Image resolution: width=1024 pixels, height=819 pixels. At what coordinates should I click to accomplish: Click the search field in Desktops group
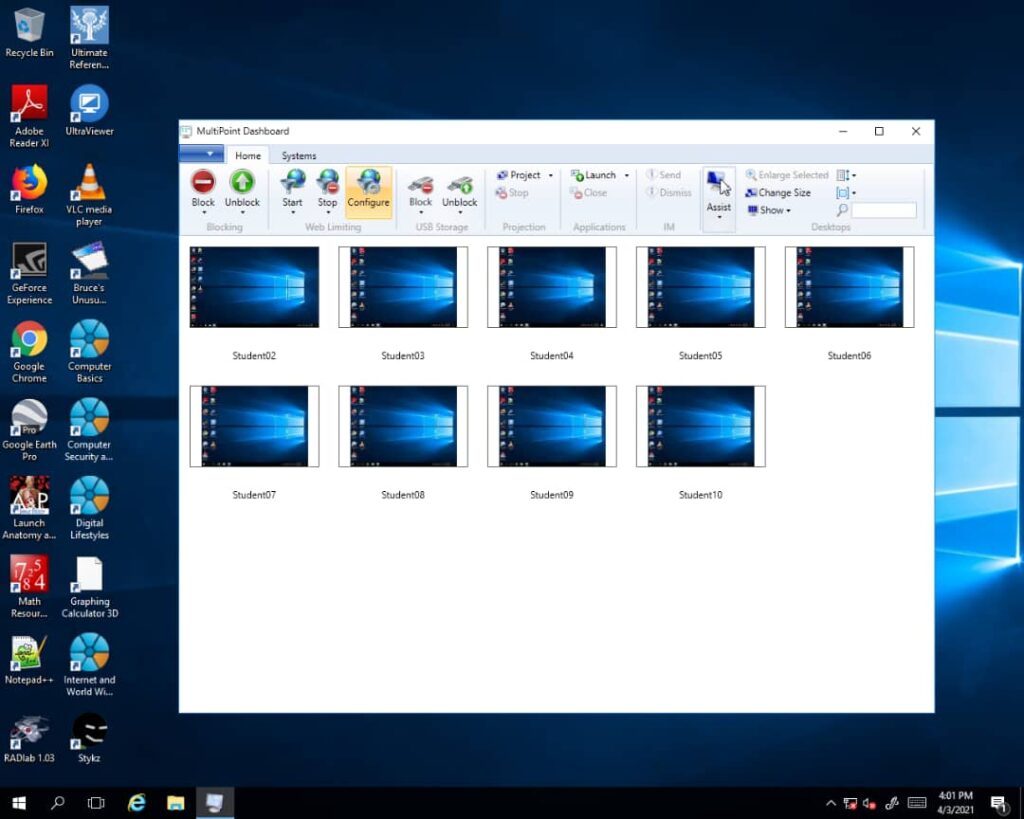click(884, 210)
